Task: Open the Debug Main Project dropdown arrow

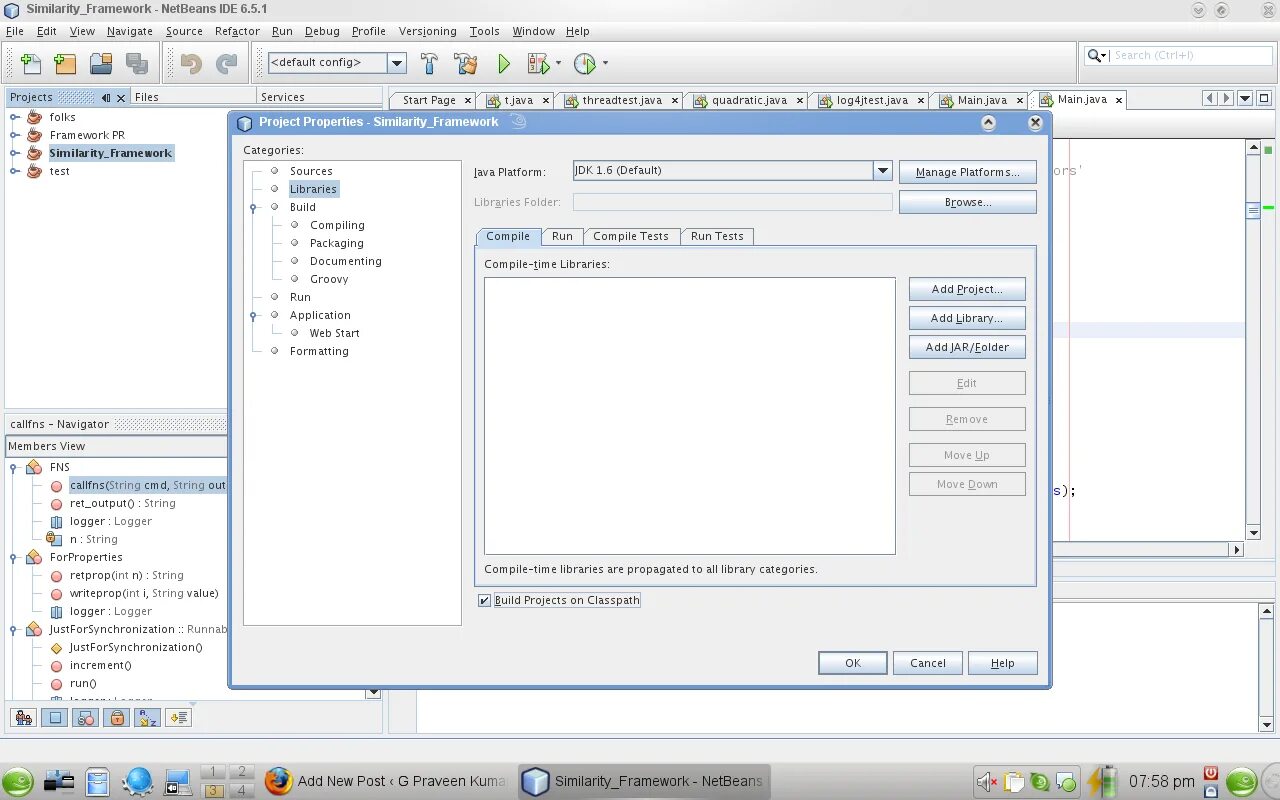Action: point(558,63)
